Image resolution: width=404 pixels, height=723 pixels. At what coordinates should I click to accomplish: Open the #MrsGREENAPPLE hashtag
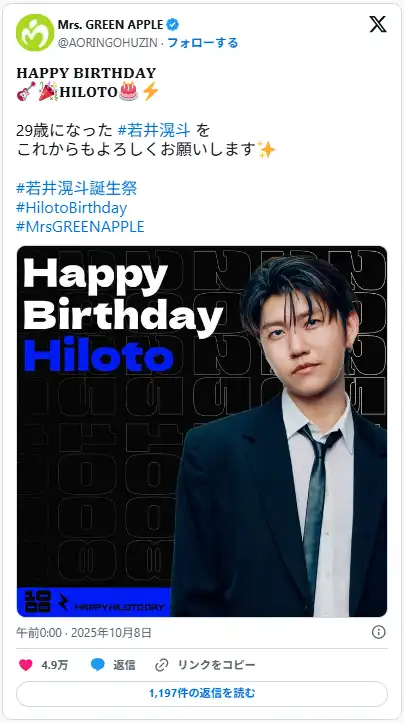[80, 226]
